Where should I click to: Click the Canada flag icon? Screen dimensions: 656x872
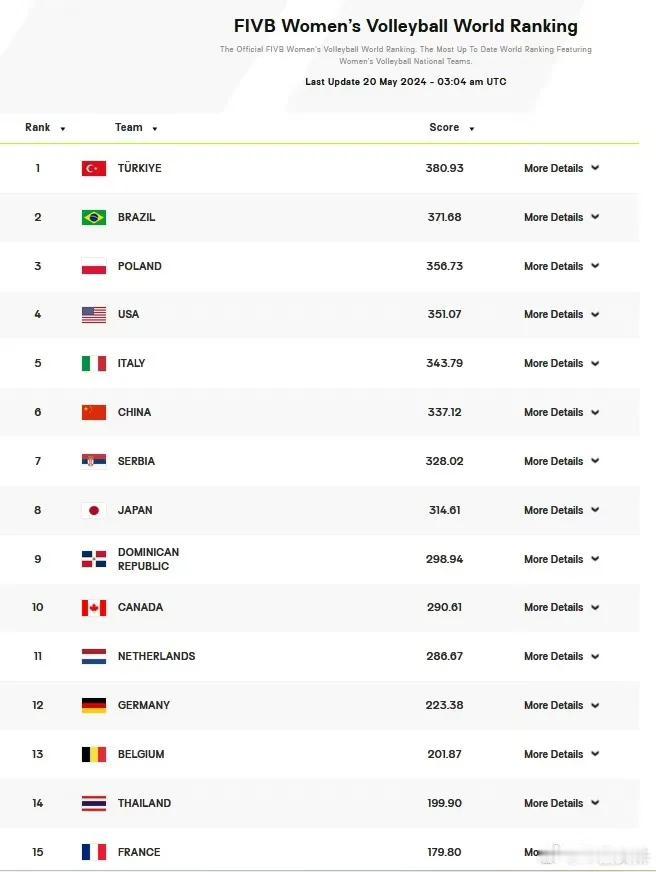(93, 607)
